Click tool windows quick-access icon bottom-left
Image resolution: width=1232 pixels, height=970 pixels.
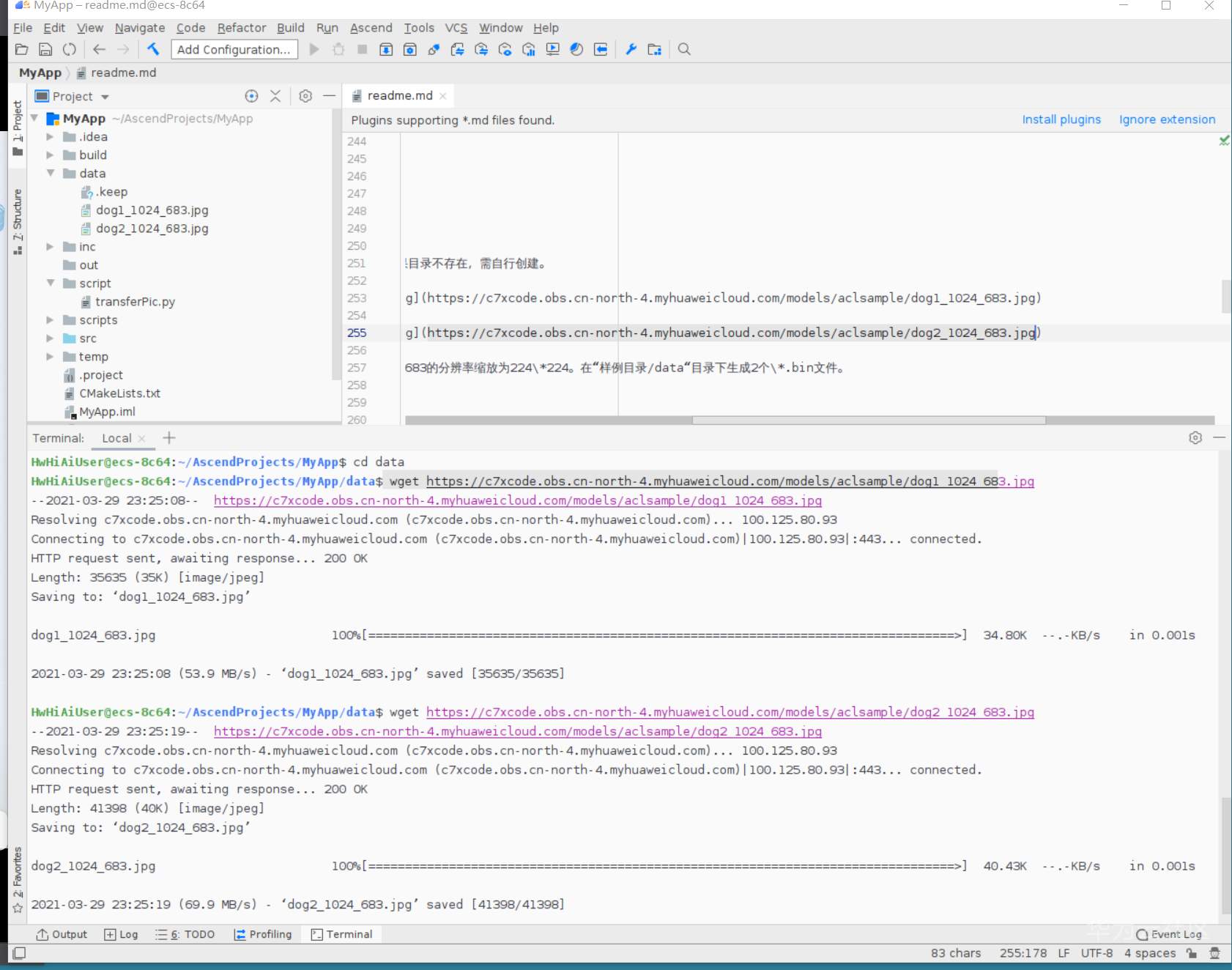click(20, 953)
